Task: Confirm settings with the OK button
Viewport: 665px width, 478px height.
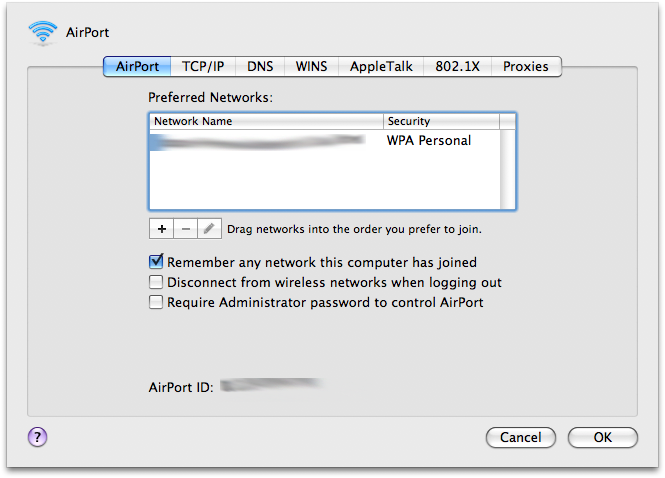Action: click(603, 437)
